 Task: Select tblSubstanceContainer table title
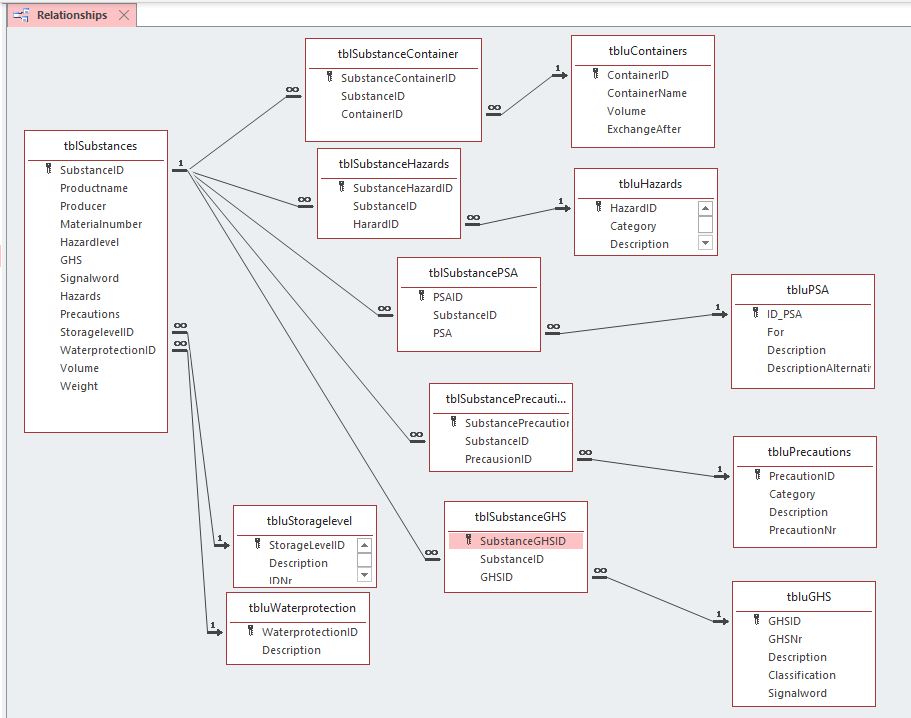[x=397, y=54]
